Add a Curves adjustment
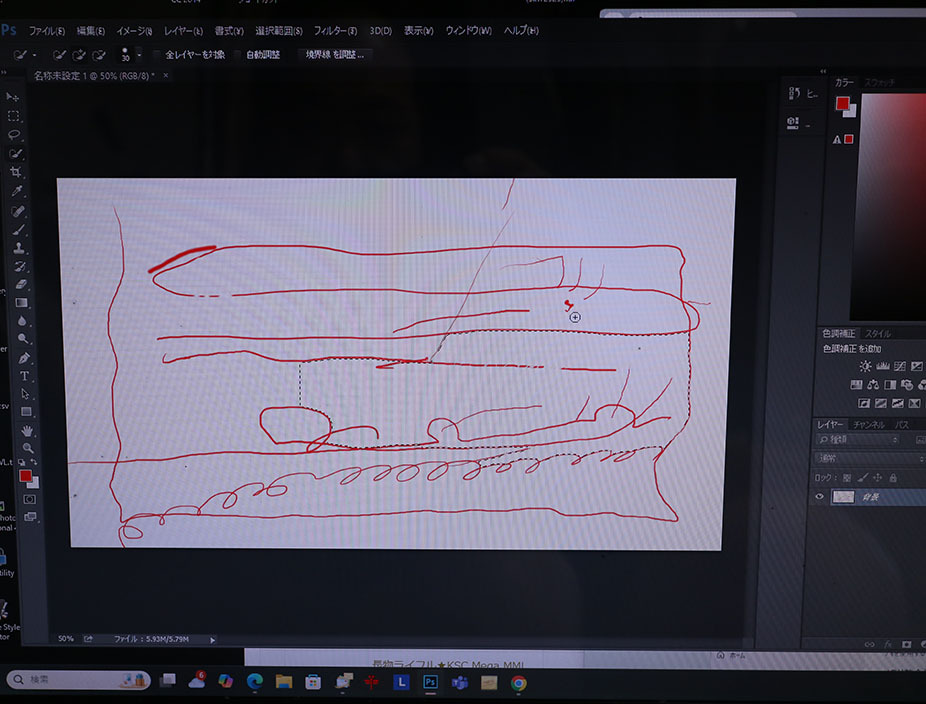This screenshot has height=704, width=926. (900, 366)
